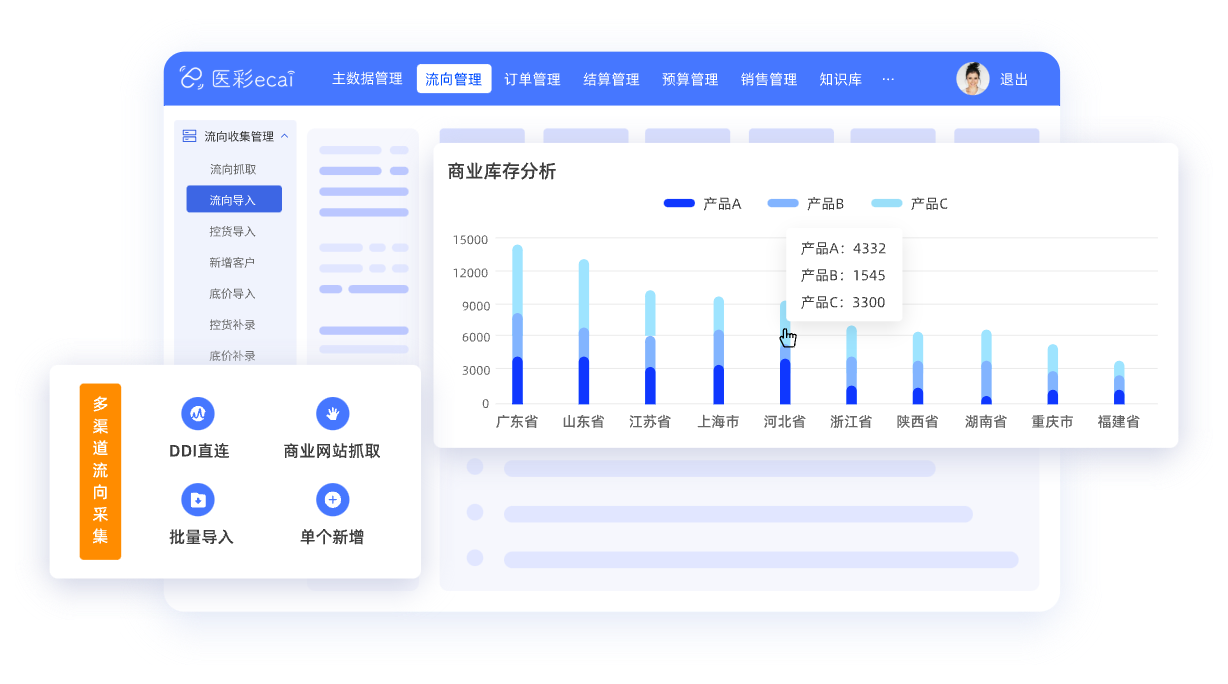Select 新增客户 in the sidebar
The width and height of the screenshot is (1228, 684).
click(233, 262)
